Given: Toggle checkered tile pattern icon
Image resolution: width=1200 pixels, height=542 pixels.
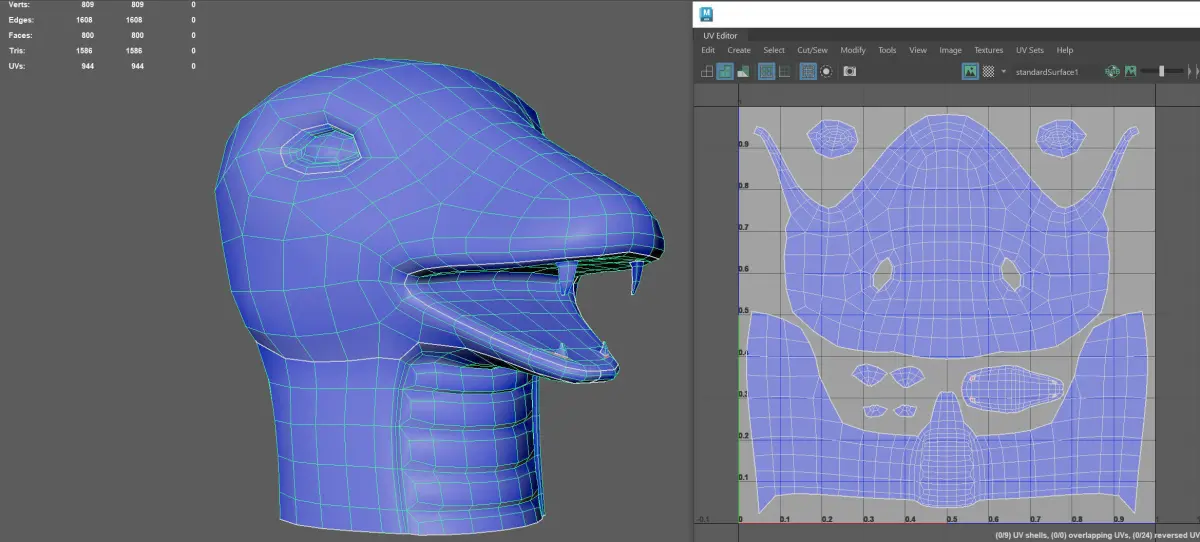Looking at the screenshot, I should pos(989,72).
